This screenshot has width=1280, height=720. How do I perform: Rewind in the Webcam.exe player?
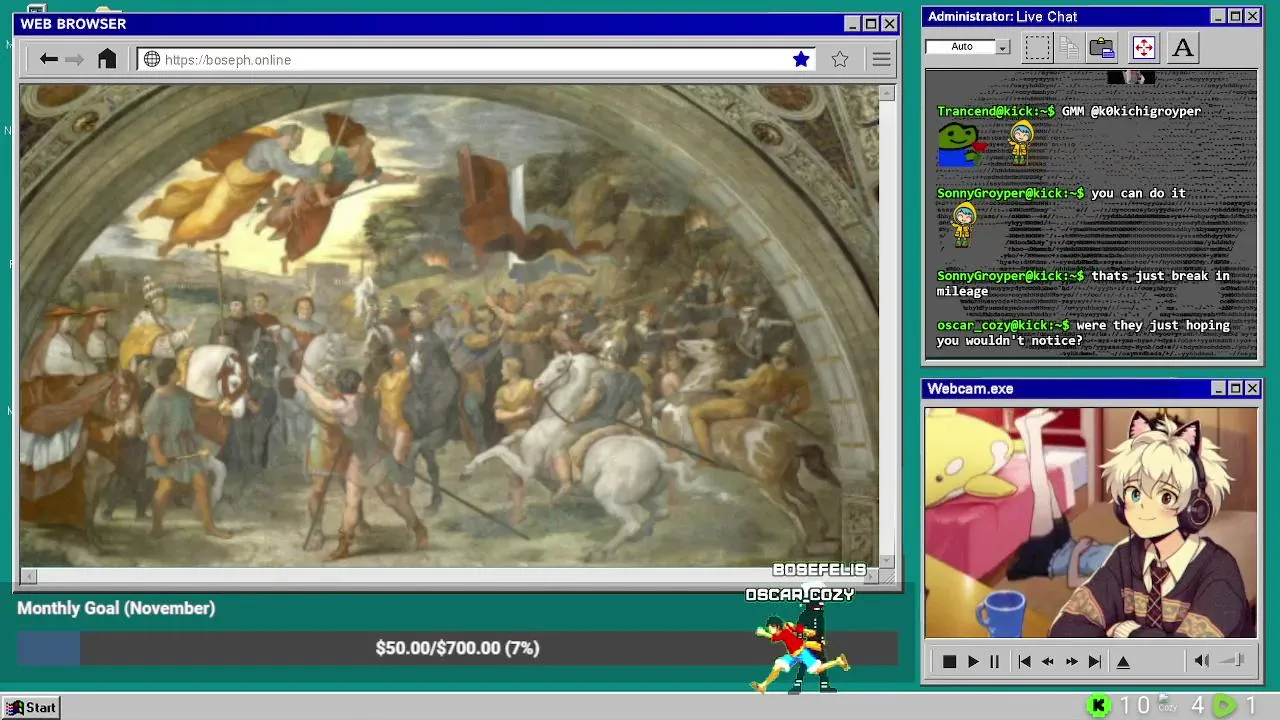click(x=1047, y=661)
